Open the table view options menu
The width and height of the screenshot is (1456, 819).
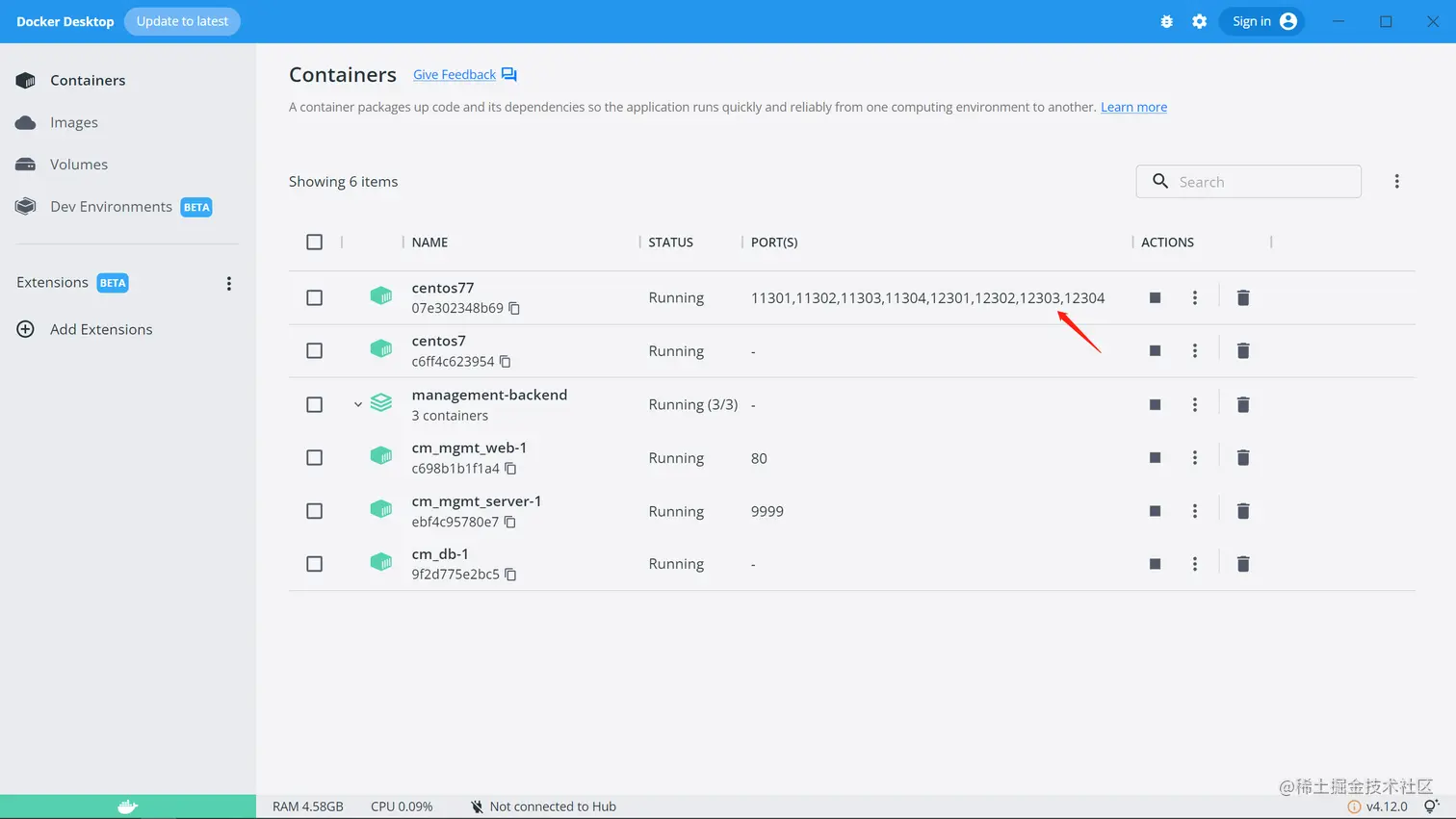tap(1397, 181)
